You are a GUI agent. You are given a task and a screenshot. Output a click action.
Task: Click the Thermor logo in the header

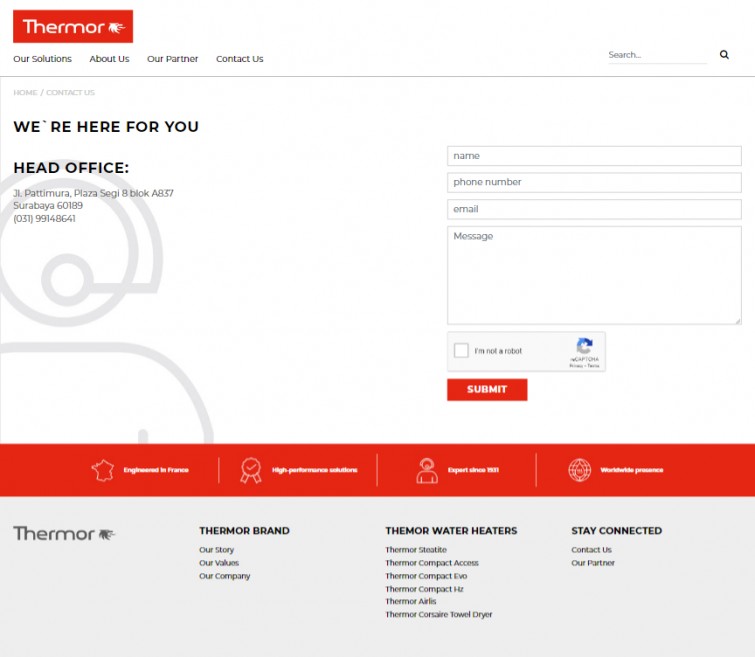point(73,26)
